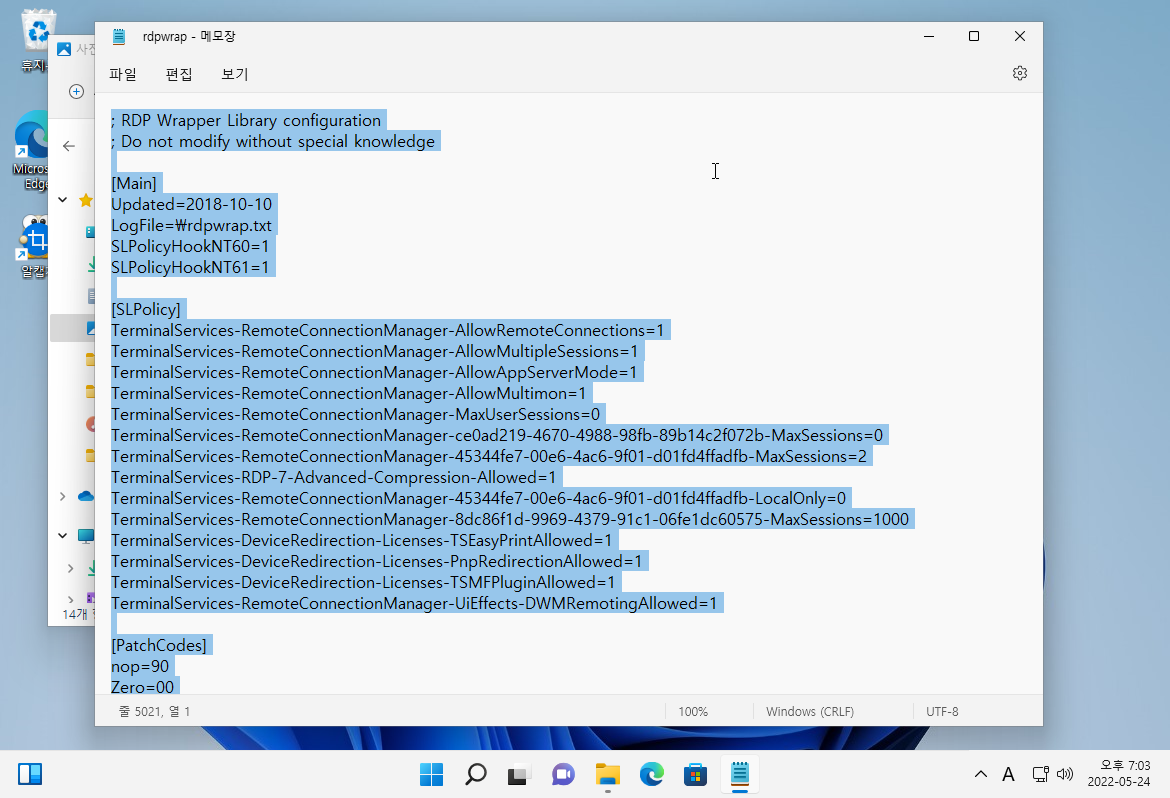Close the rdpwrap Notepad window

click(x=1020, y=36)
